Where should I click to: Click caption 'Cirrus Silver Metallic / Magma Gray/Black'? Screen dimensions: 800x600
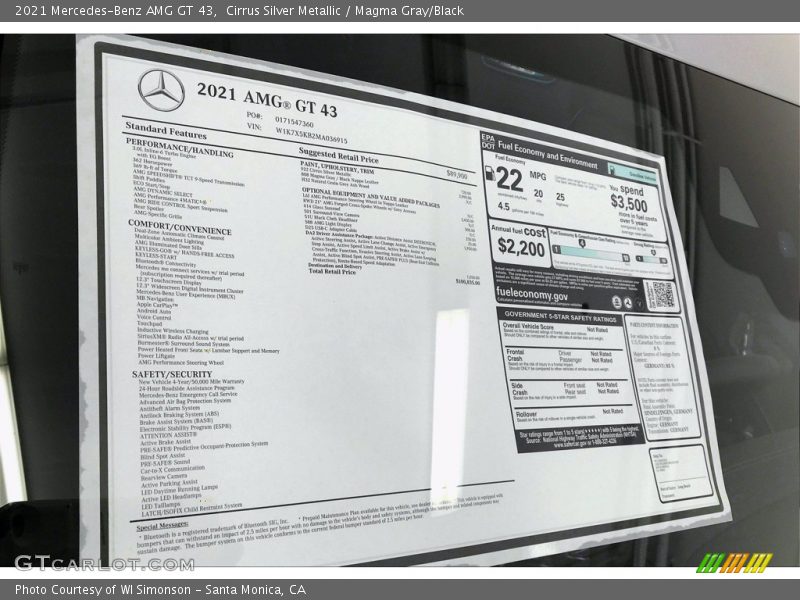345,11
